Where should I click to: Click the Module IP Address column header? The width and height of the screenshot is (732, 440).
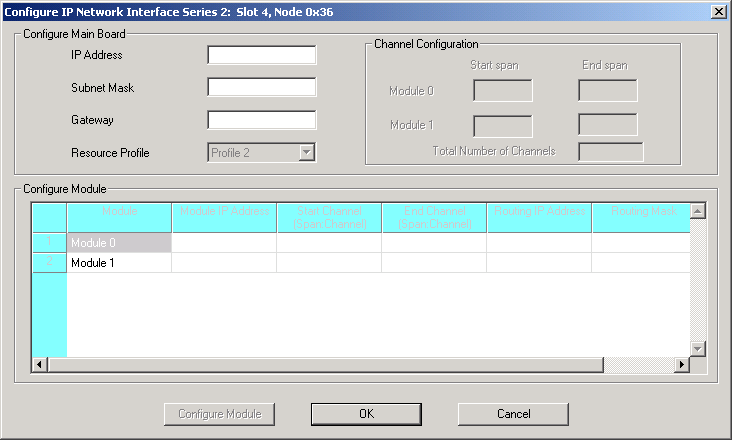(224, 218)
